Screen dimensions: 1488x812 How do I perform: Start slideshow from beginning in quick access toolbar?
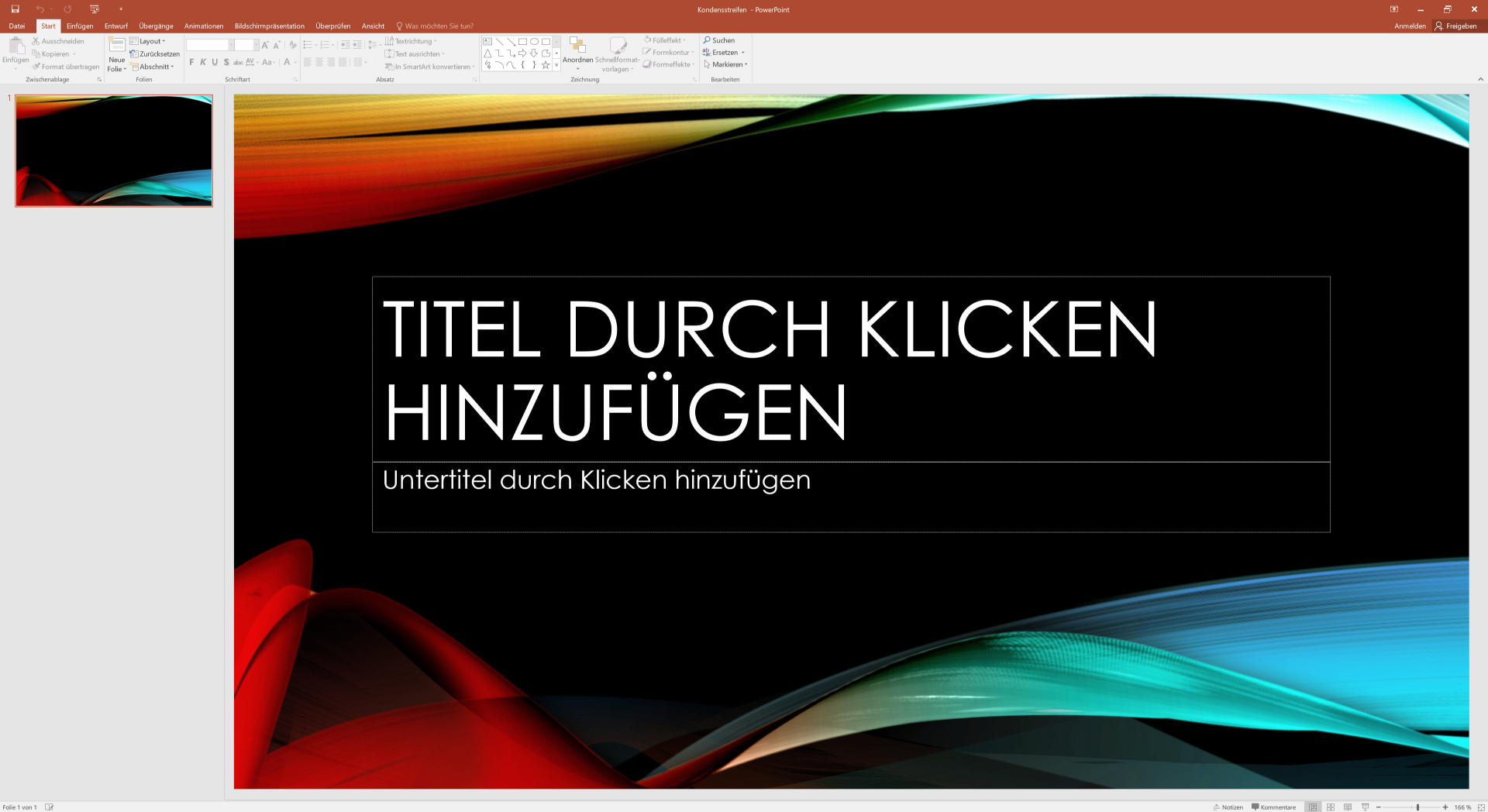(x=95, y=9)
